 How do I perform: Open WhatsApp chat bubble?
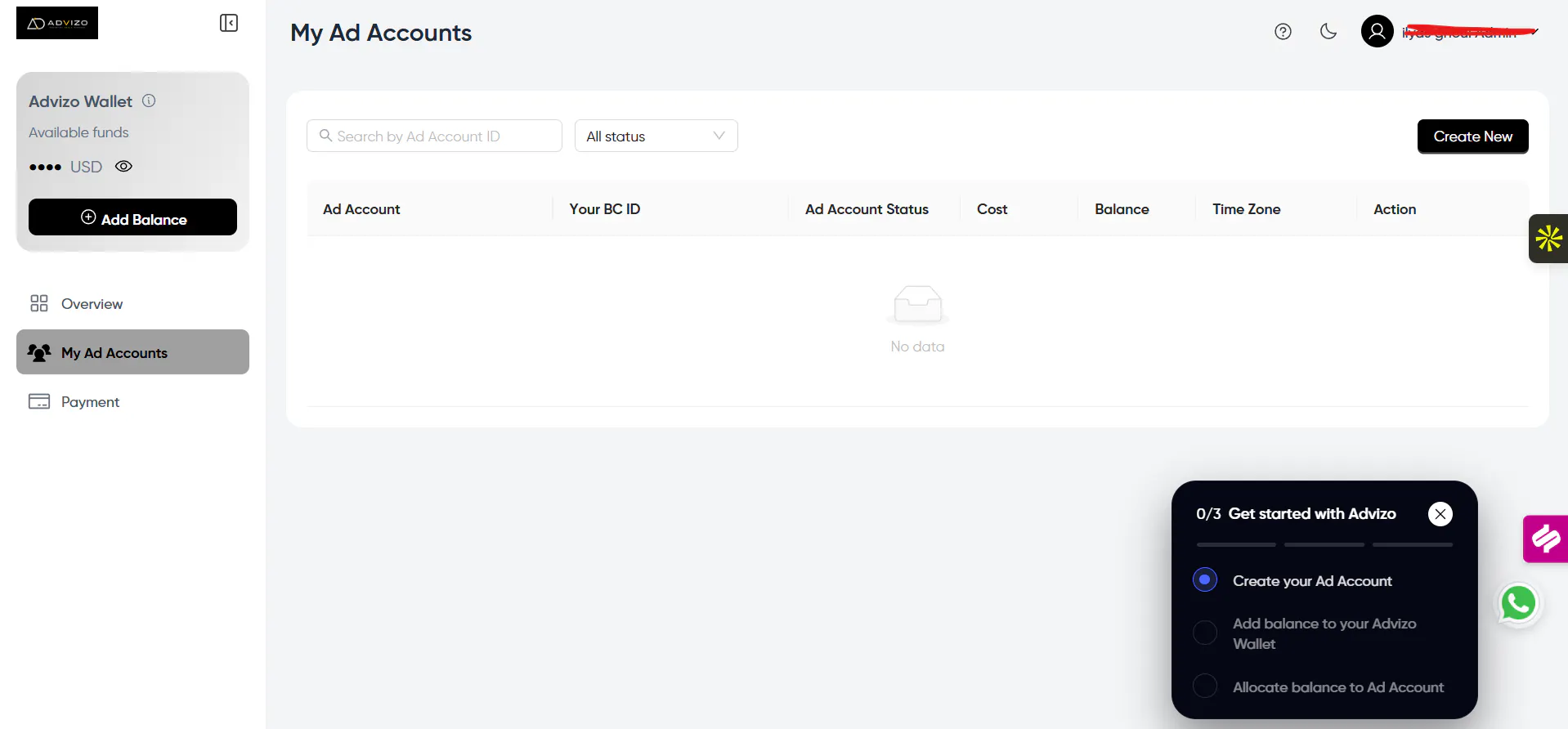tap(1518, 604)
